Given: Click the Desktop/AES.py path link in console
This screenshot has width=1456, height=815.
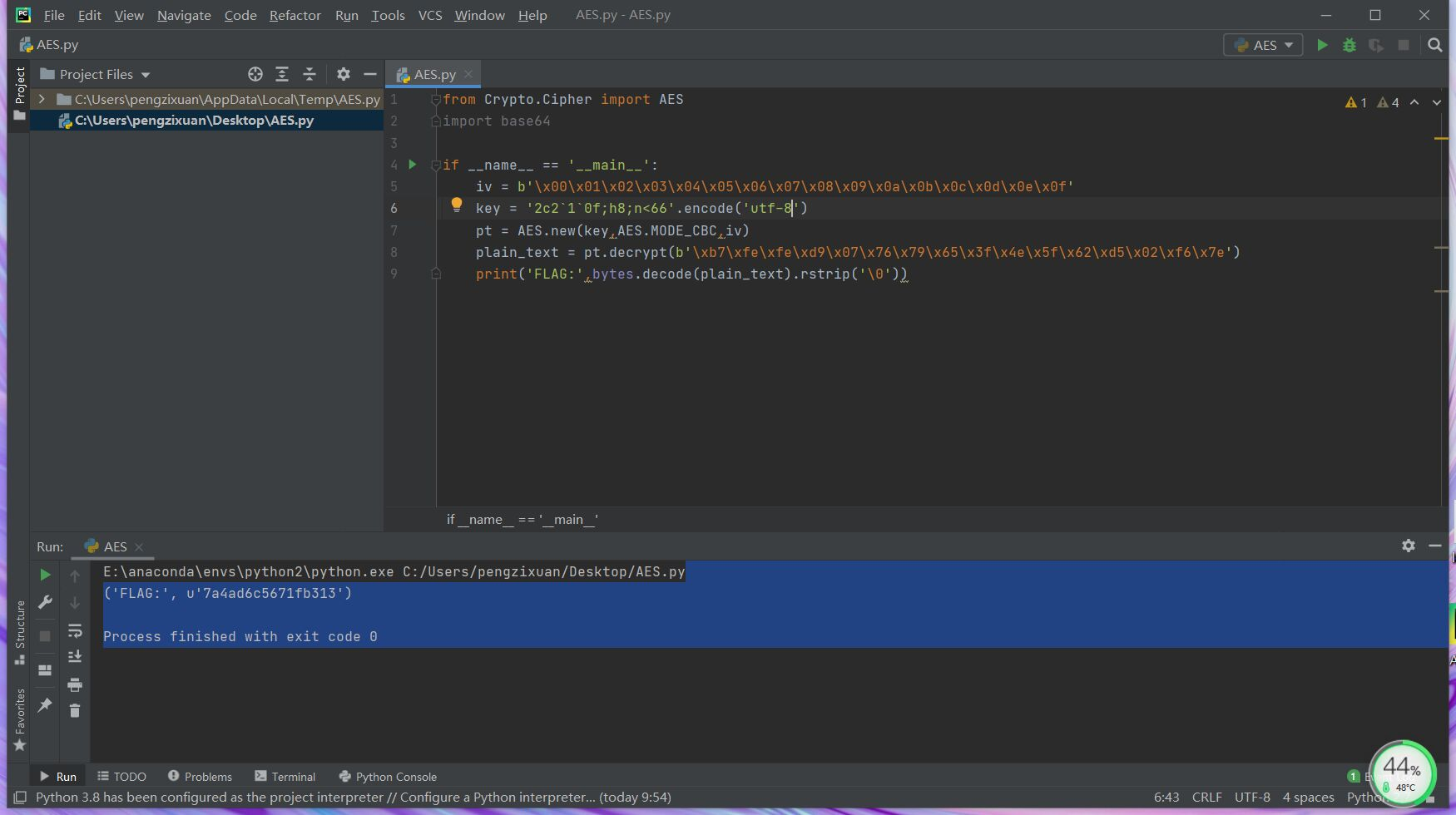Looking at the screenshot, I should [544, 571].
